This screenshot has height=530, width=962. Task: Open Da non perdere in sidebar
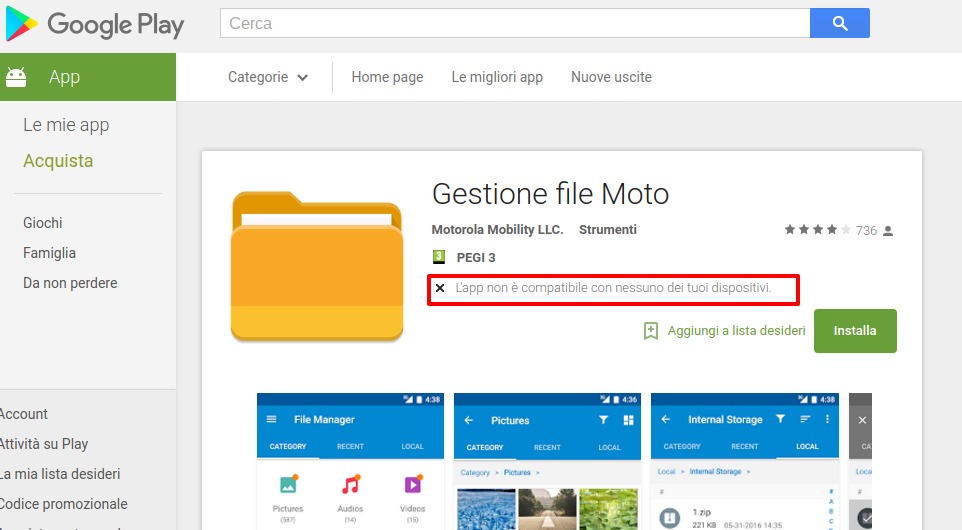[x=70, y=283]
